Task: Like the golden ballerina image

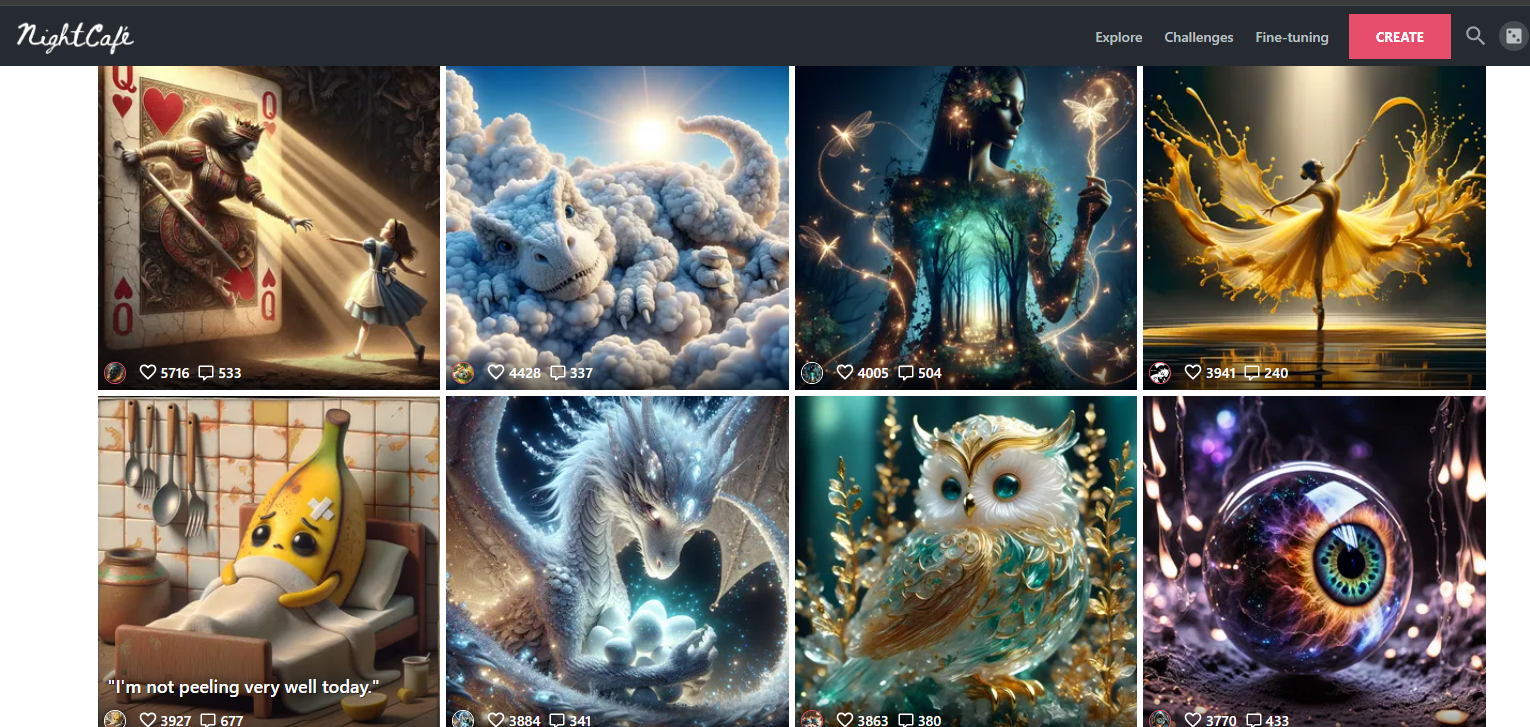Action: pyautogui.click(x=1192, y=372)
